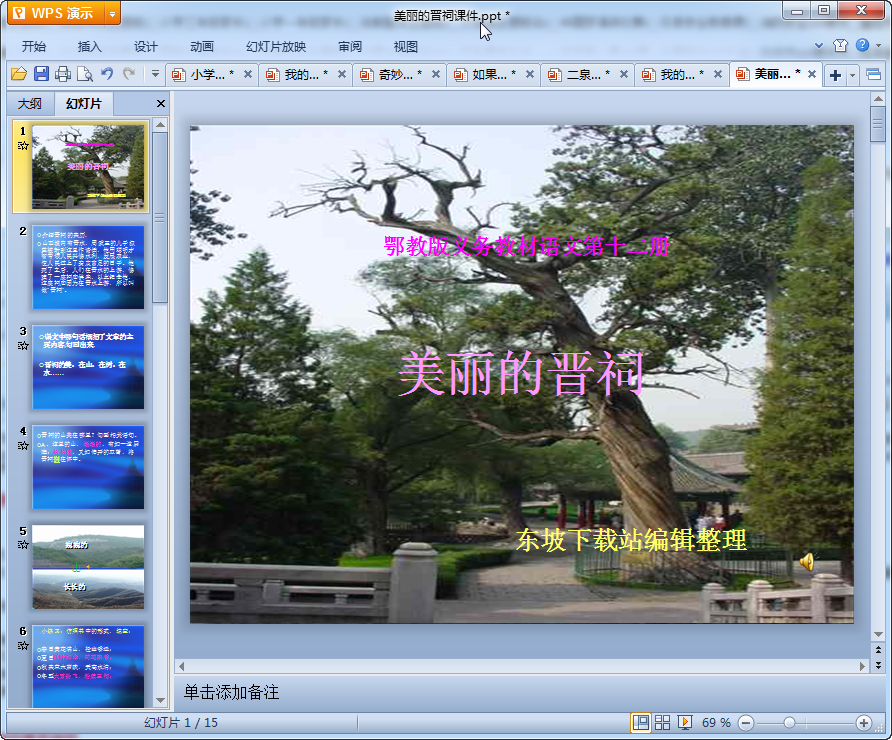The height and width of the screenshot is (740, 892).
Task: Click the editor vertical scrollbar up arrow
Action: point(878,99)
